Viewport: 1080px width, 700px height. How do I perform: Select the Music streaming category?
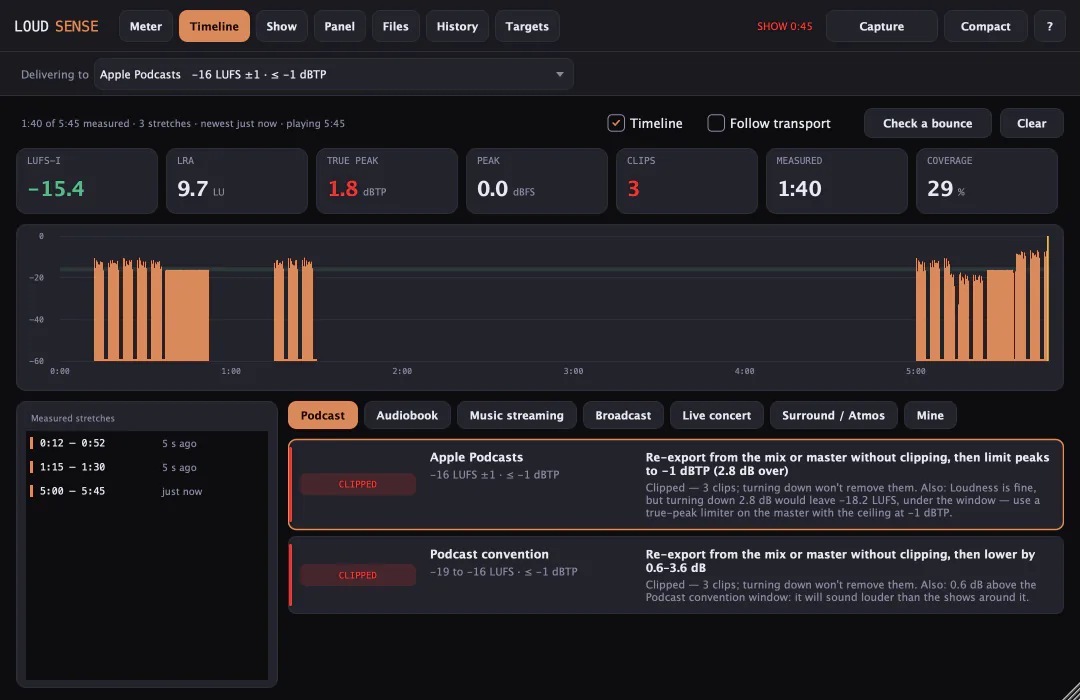pos(517,415)
